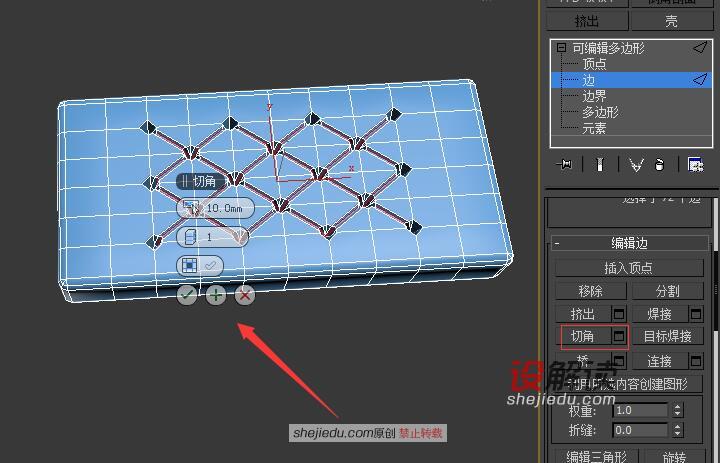Select the 元素 sub-object level
The image size is (720, 463).
594,128
